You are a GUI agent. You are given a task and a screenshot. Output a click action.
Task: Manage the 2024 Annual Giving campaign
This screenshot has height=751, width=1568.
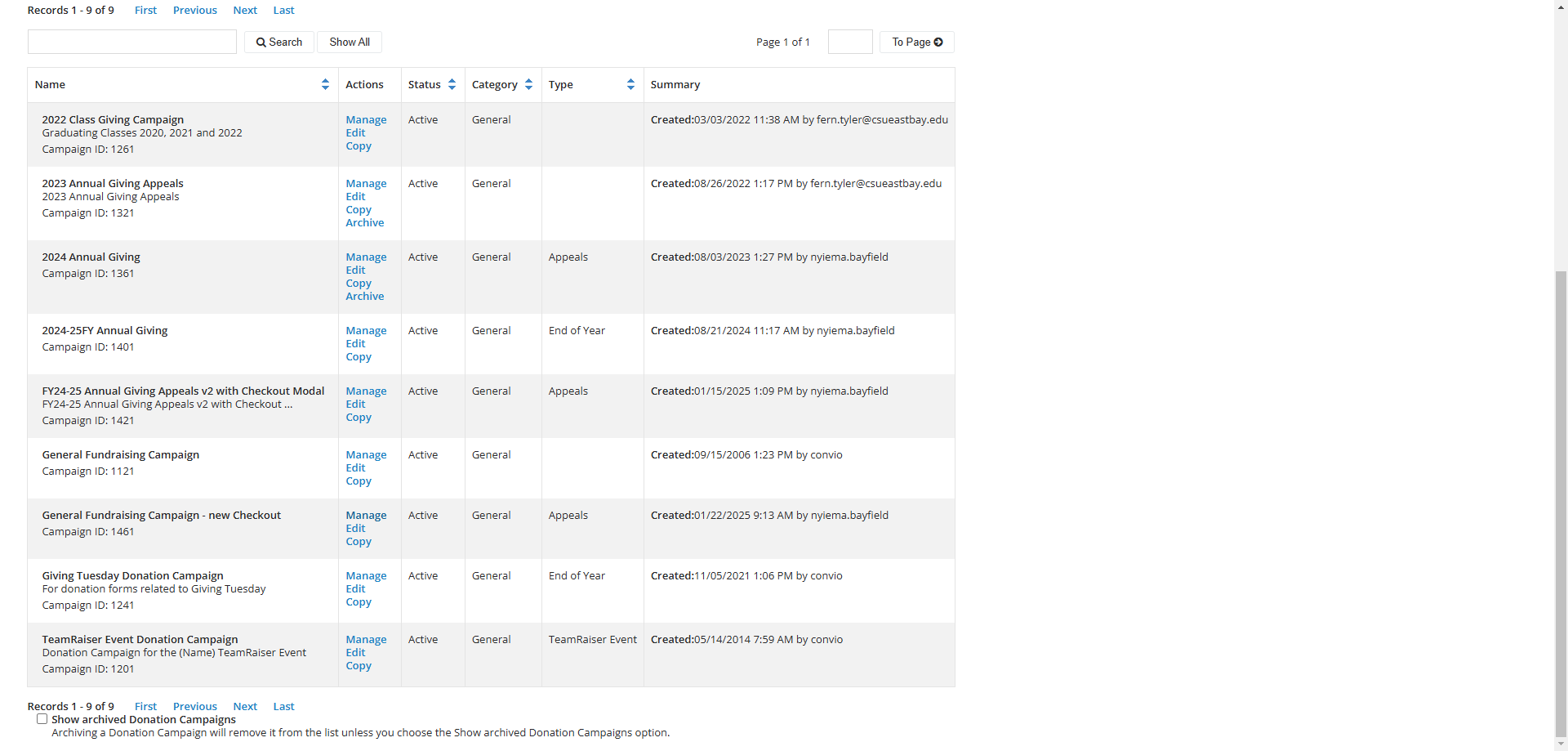[366, 257]
